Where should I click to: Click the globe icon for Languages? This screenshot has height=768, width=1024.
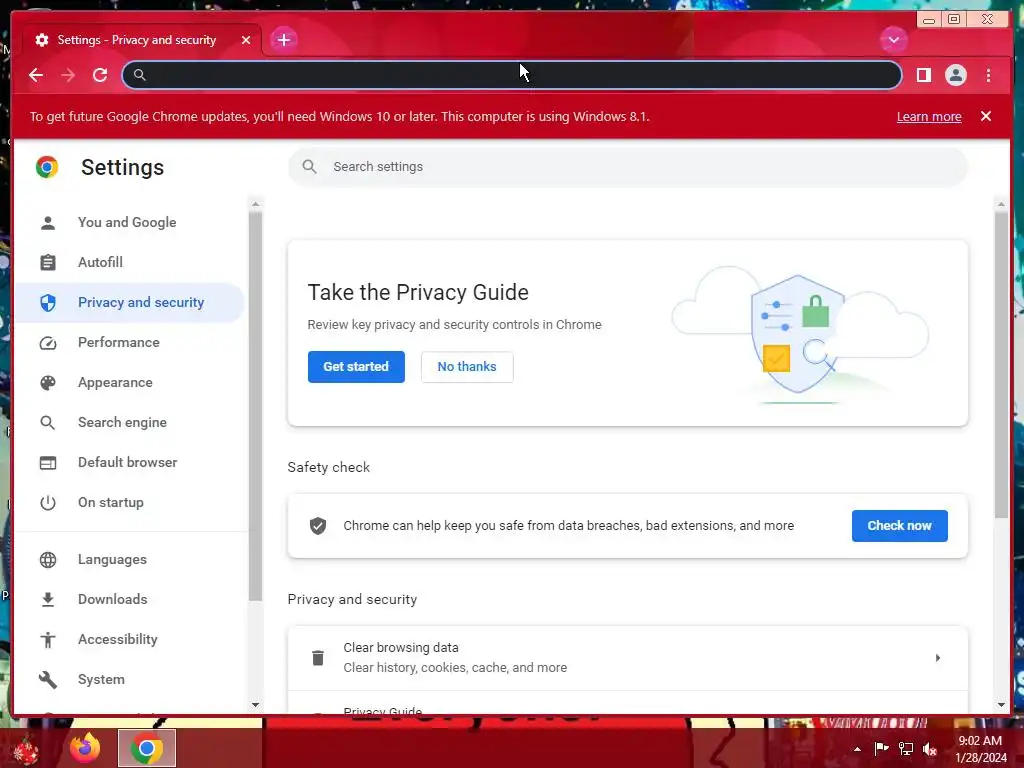[x=48, y=560]
